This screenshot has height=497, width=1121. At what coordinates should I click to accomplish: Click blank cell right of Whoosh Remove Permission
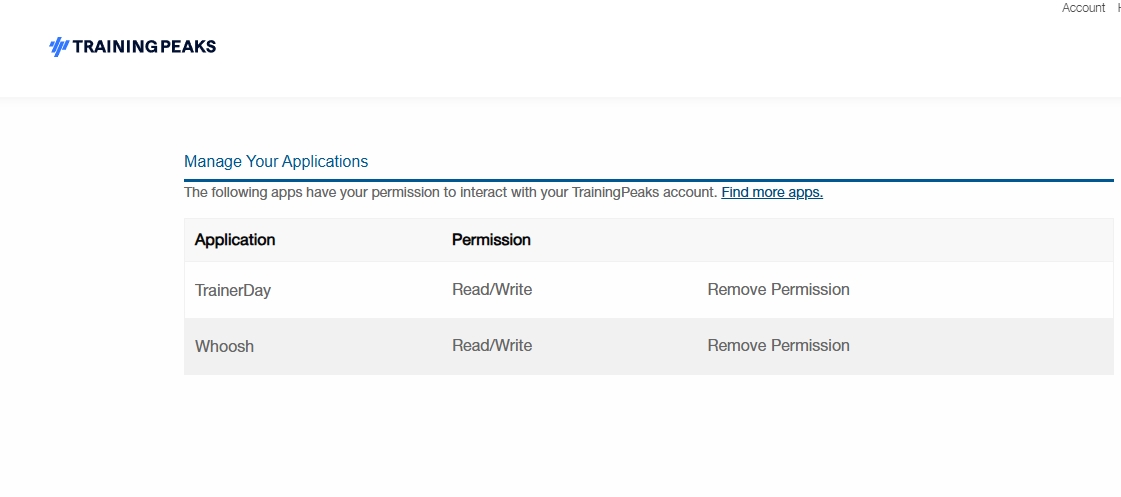[982, 346]
